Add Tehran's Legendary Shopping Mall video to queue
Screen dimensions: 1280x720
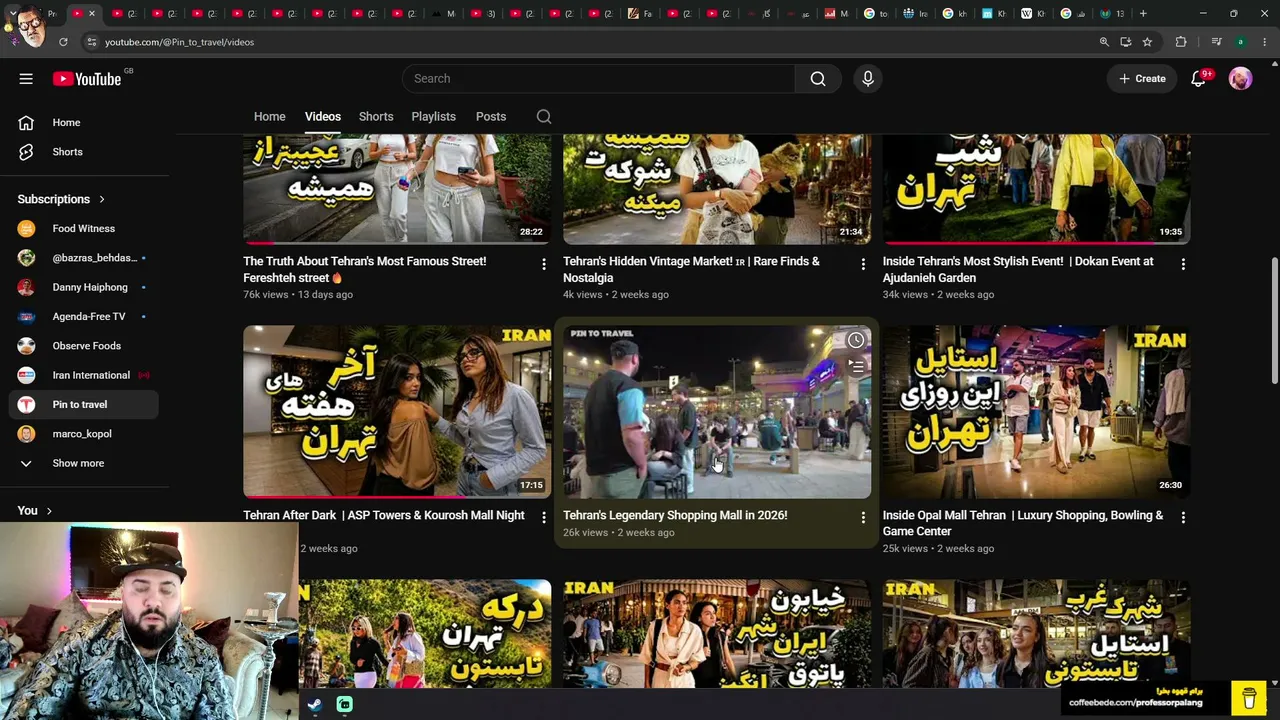coord(856,367)
